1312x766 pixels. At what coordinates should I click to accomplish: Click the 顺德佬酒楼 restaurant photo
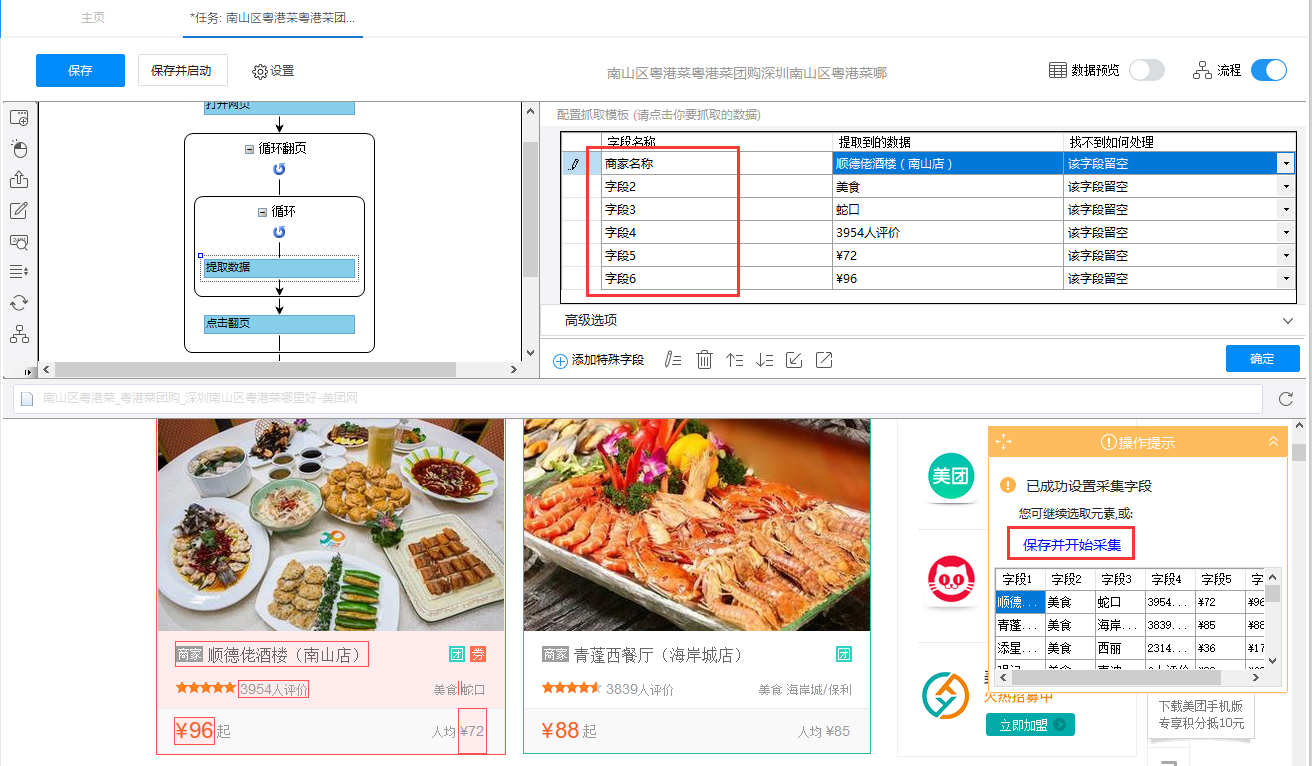pyautogui.click(x=331, y=524)
